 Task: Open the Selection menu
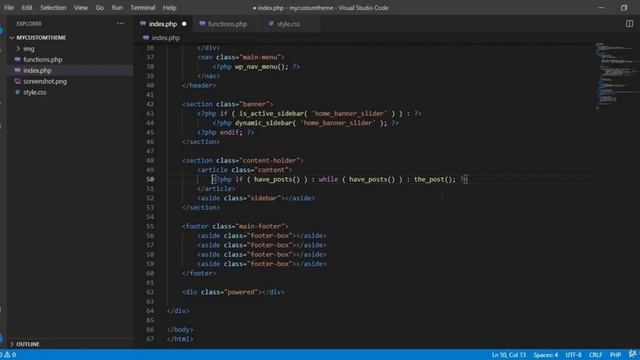point(53,8)
